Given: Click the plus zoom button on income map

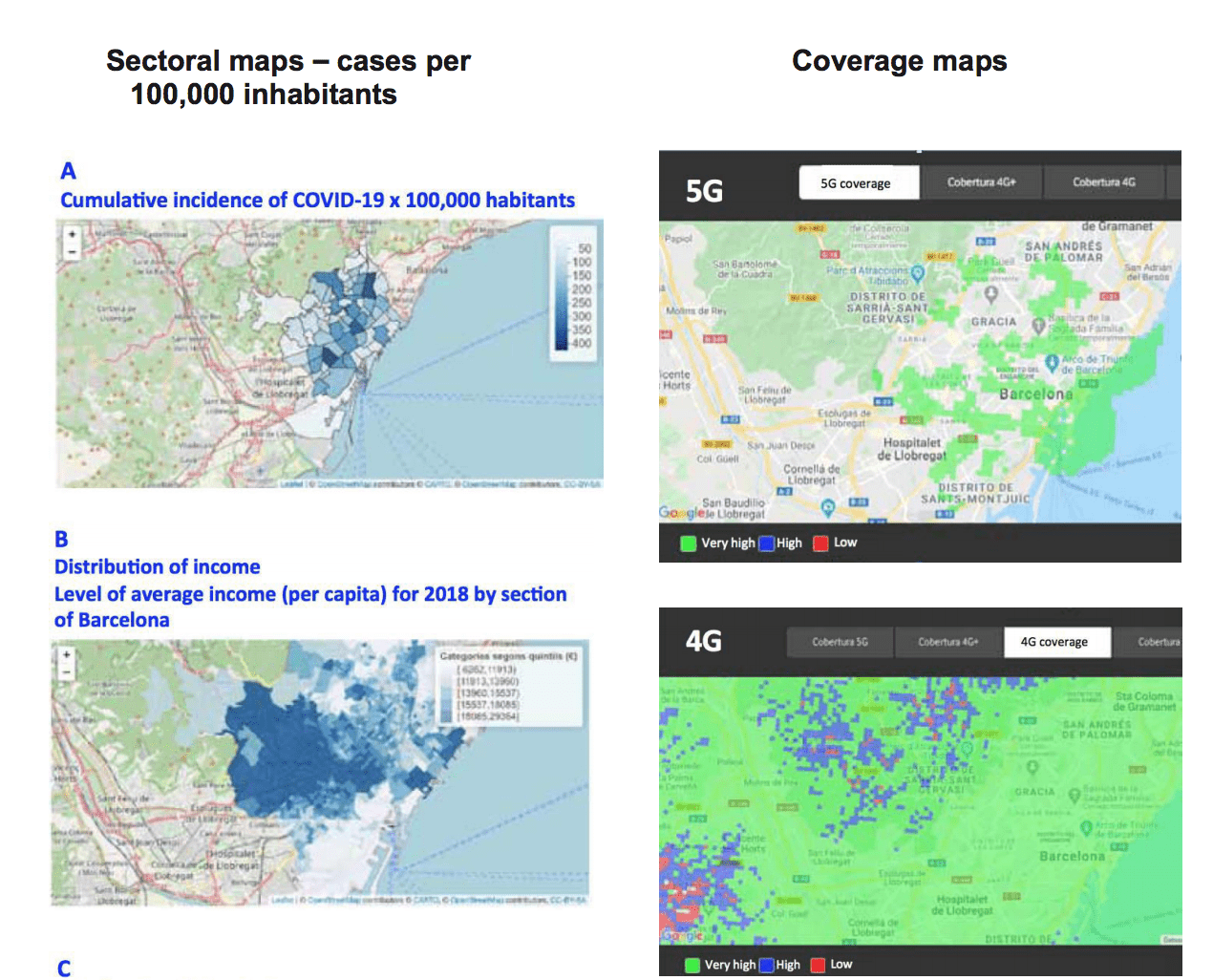Looking at the screenshot, I should [x=66, y=655].
